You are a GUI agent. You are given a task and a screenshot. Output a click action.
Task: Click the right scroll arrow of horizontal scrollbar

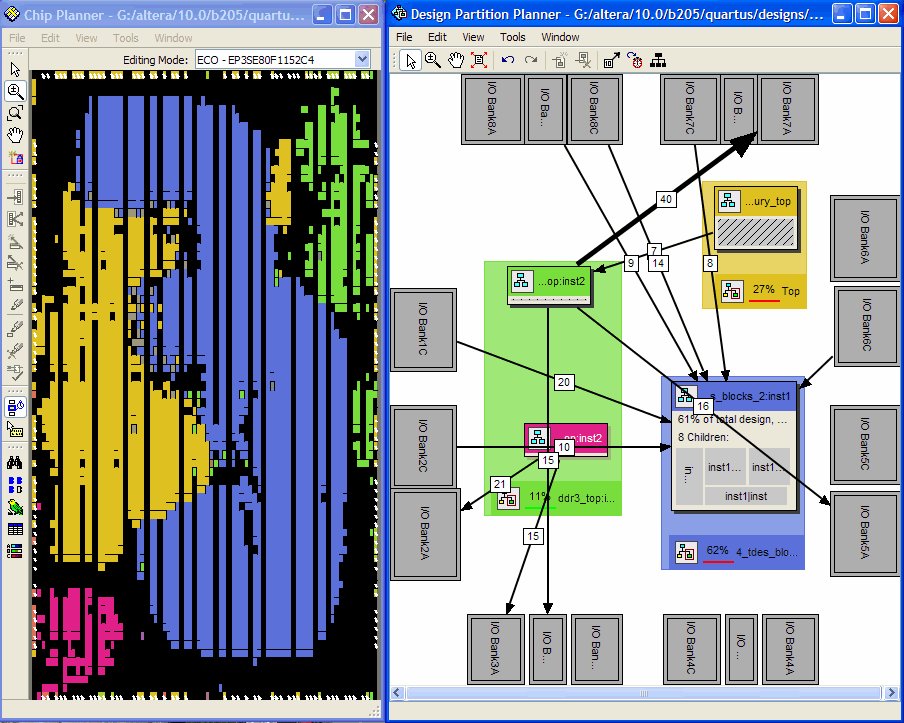[x=891, y=692]
